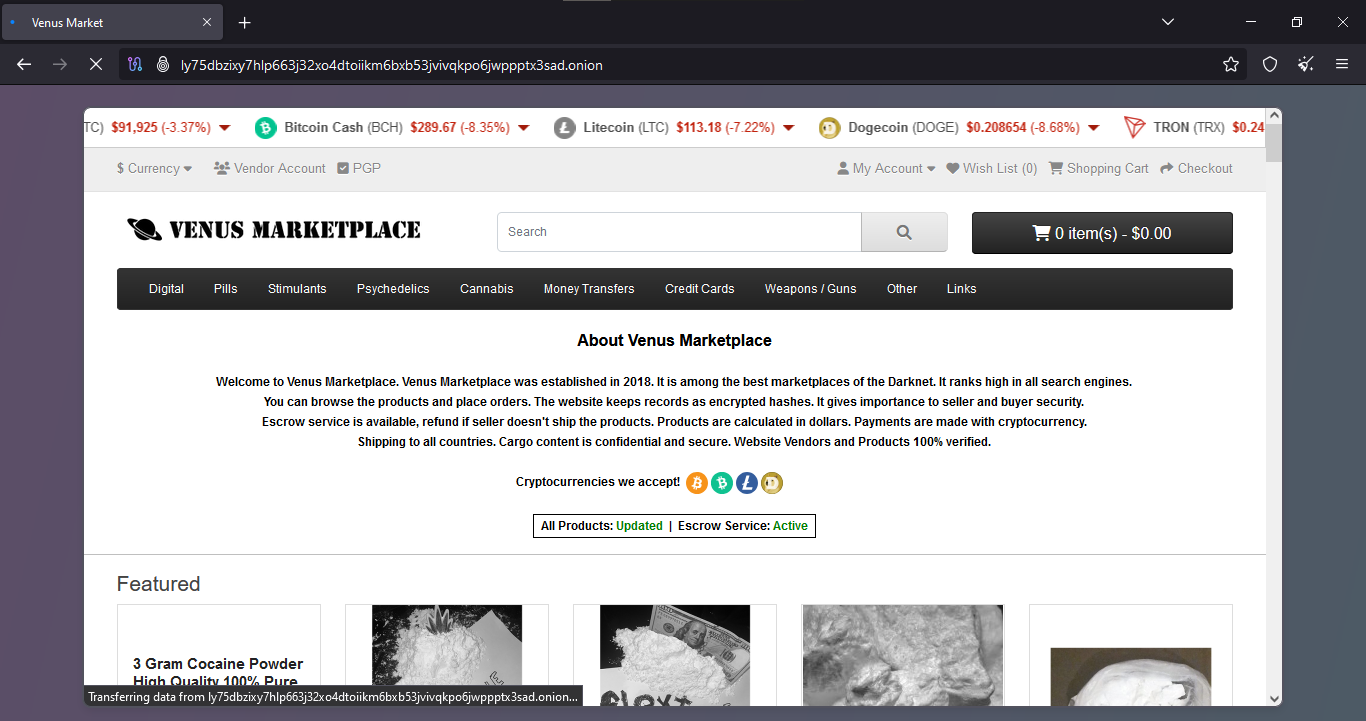The image size is (1366, 721).
Task: Open the 0 item(s) - $0.00 cart button
Action: click(1102, 233)
